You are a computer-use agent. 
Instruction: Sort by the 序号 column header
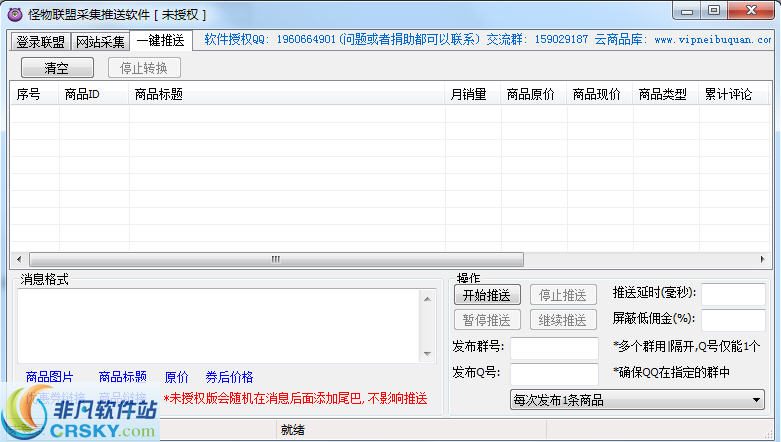point(35,94)
